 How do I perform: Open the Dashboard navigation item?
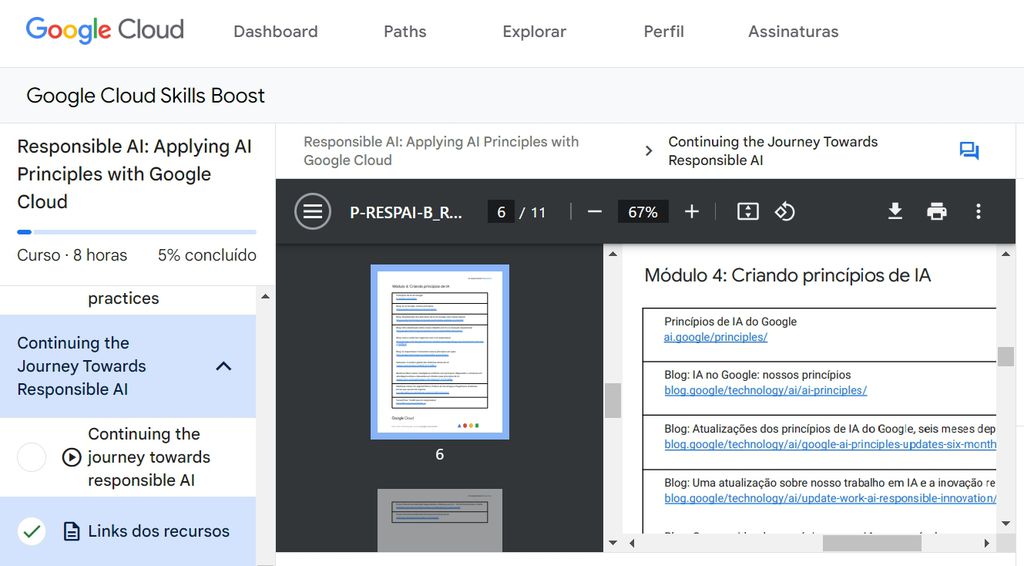point(276,31)
